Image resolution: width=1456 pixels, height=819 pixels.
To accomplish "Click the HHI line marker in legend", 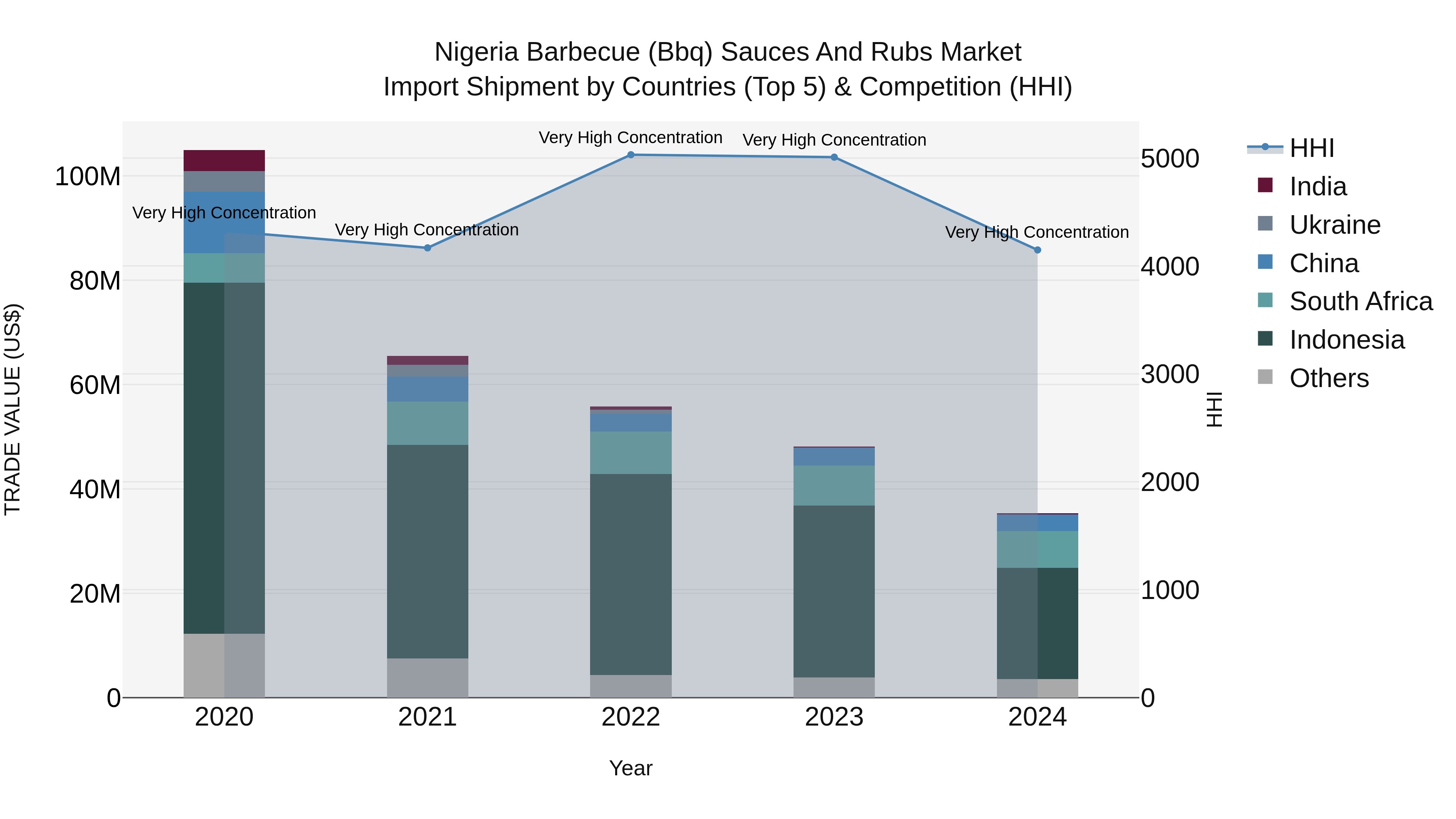I will (1265, 148).
